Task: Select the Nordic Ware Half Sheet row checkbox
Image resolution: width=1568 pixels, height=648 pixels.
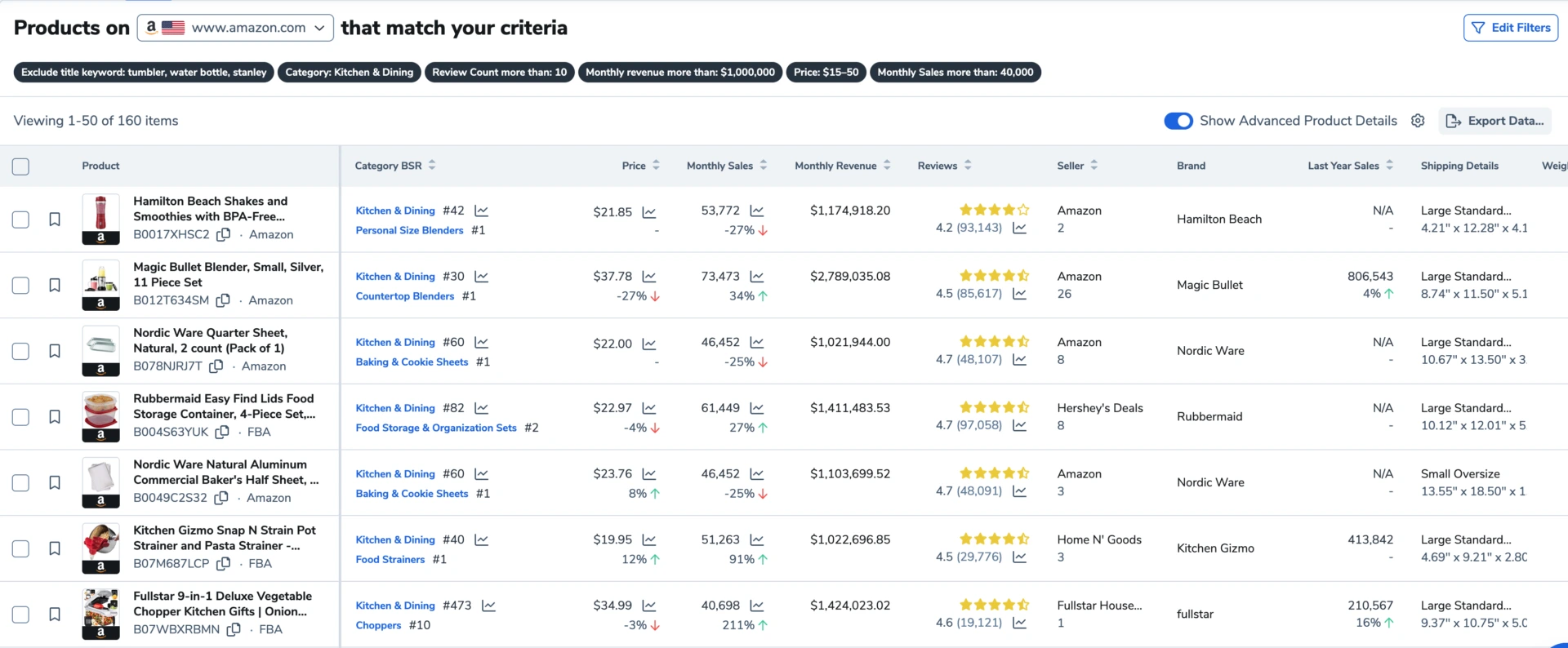Action: pos(20,483)
